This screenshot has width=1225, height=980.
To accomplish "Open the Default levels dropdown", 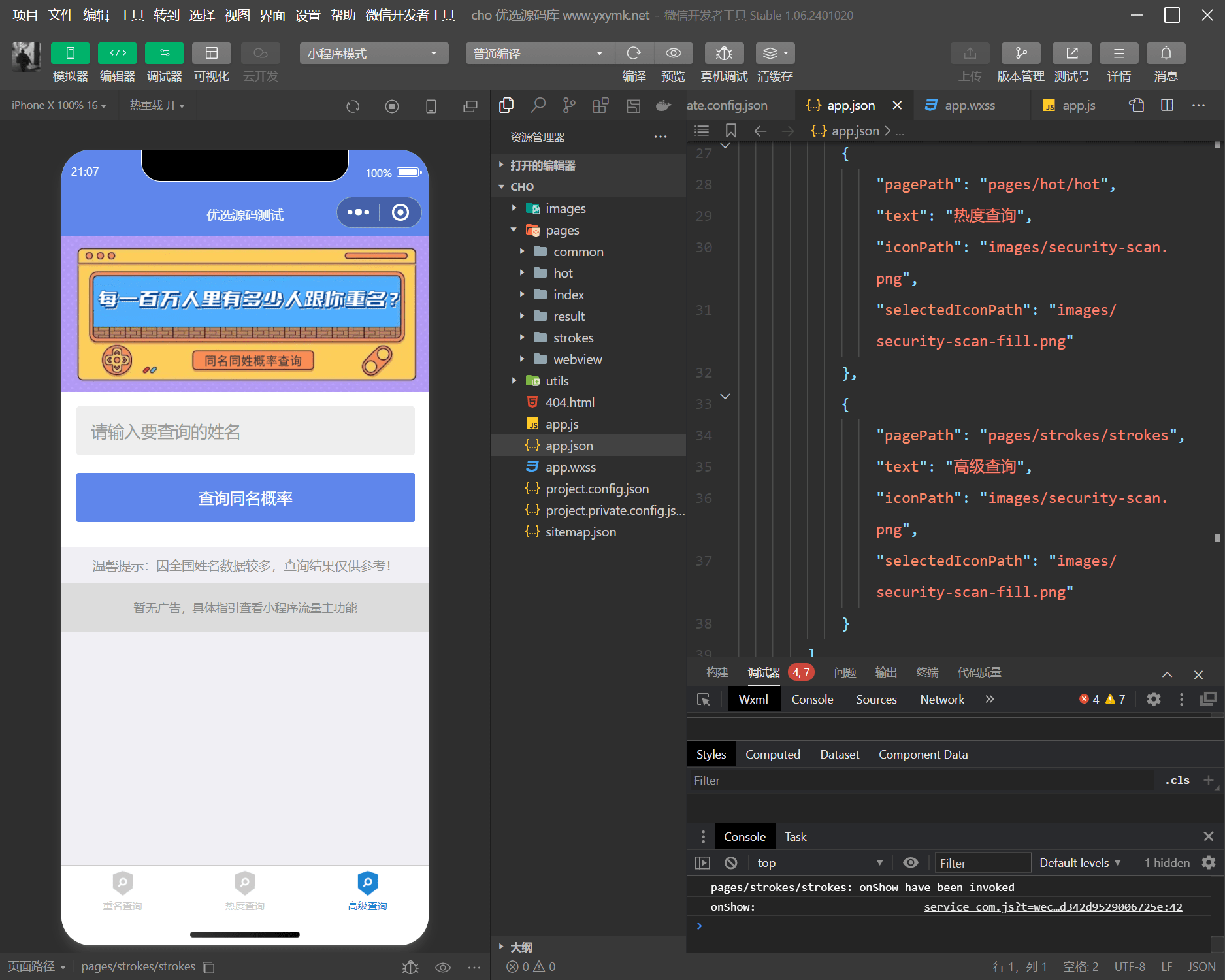I will coord(1080,863).
